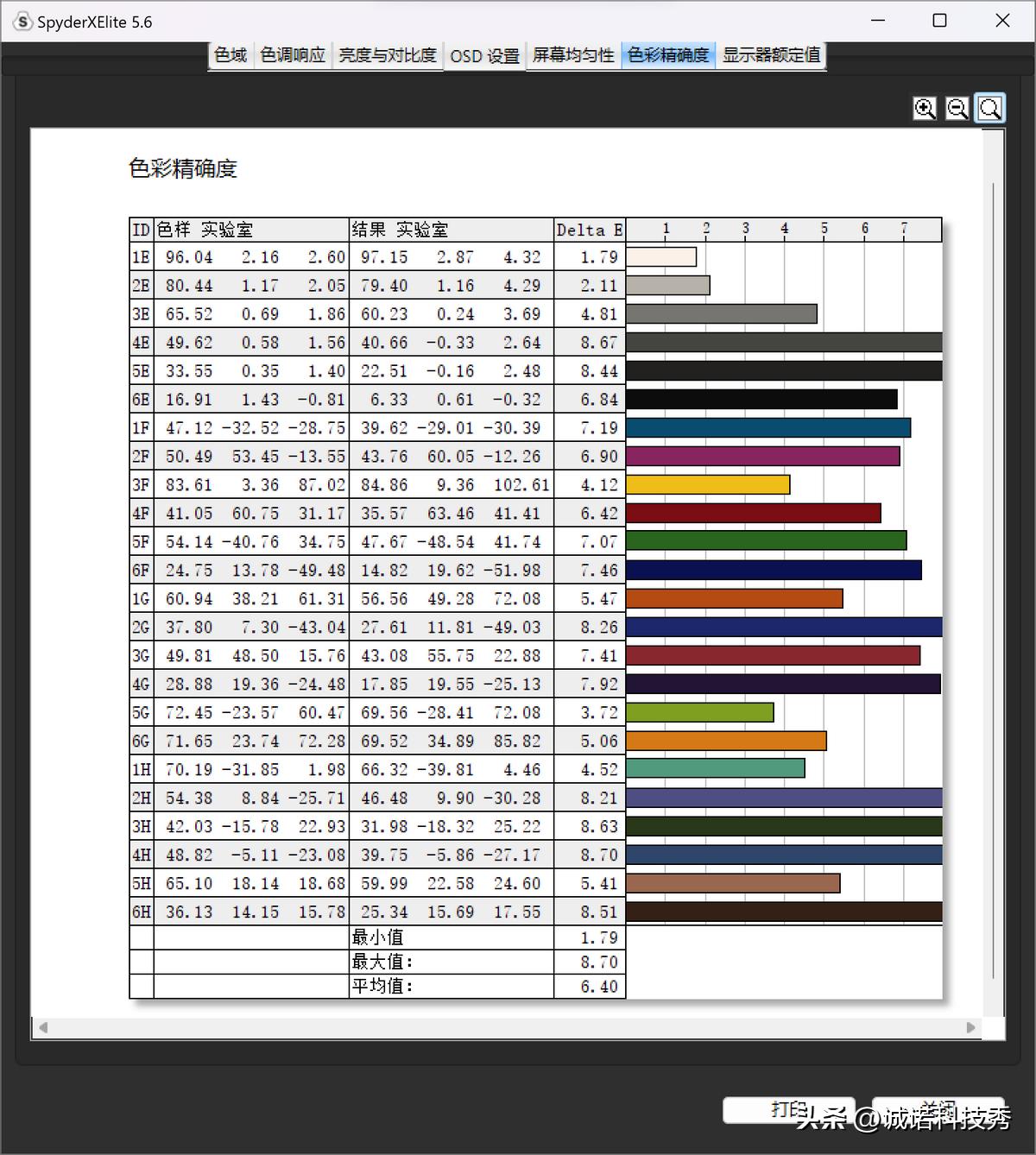Screen dimensions: 1036x1155
Task: Select the zoom in magnifier icon
Action: coord(925,108)
